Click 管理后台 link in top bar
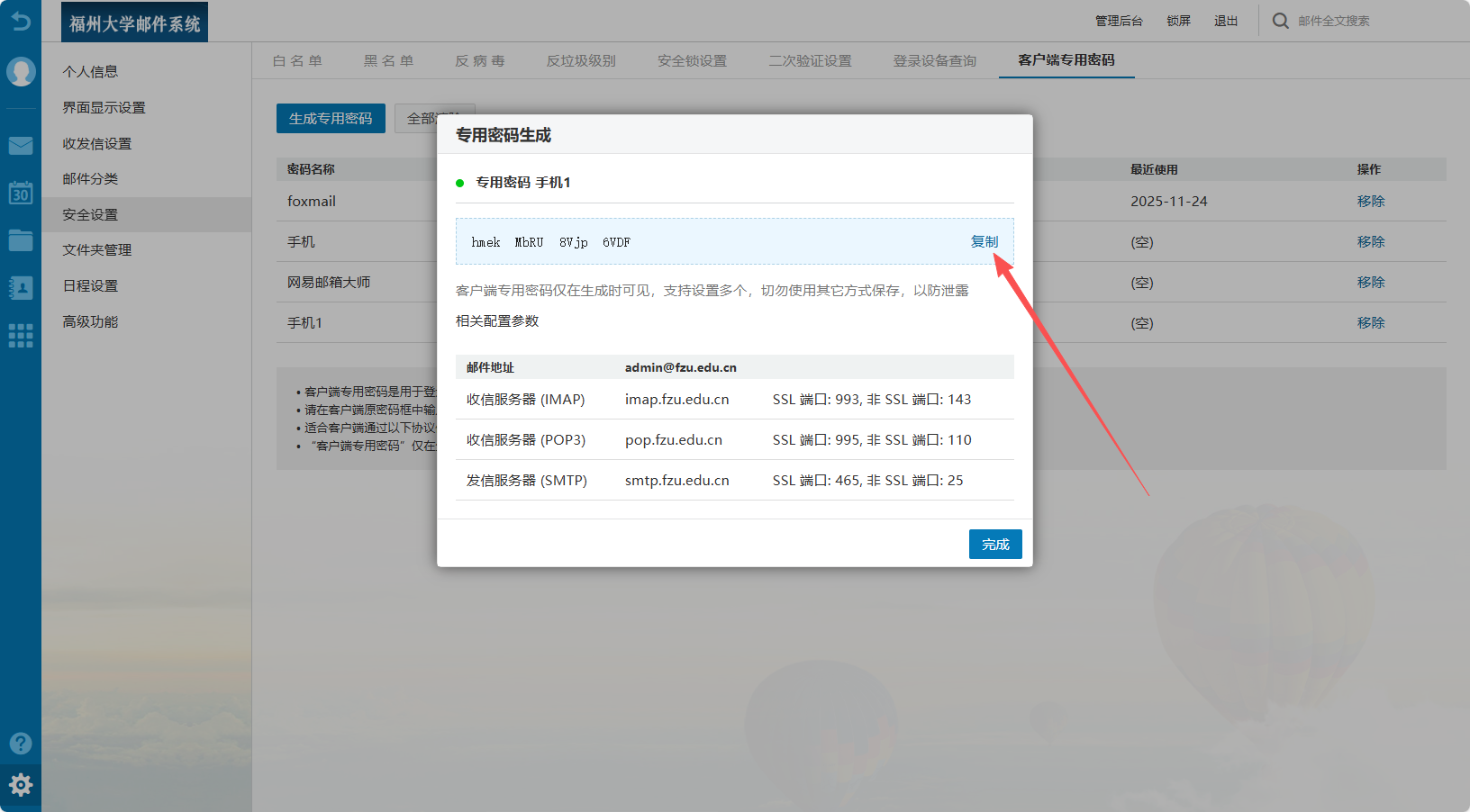 [1118, 21]
